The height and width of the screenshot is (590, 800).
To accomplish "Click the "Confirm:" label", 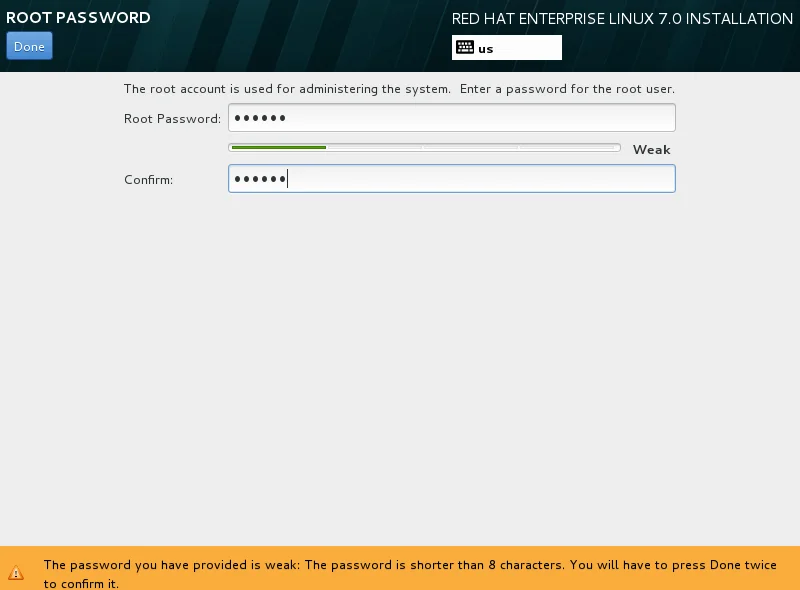I will 148,180.
